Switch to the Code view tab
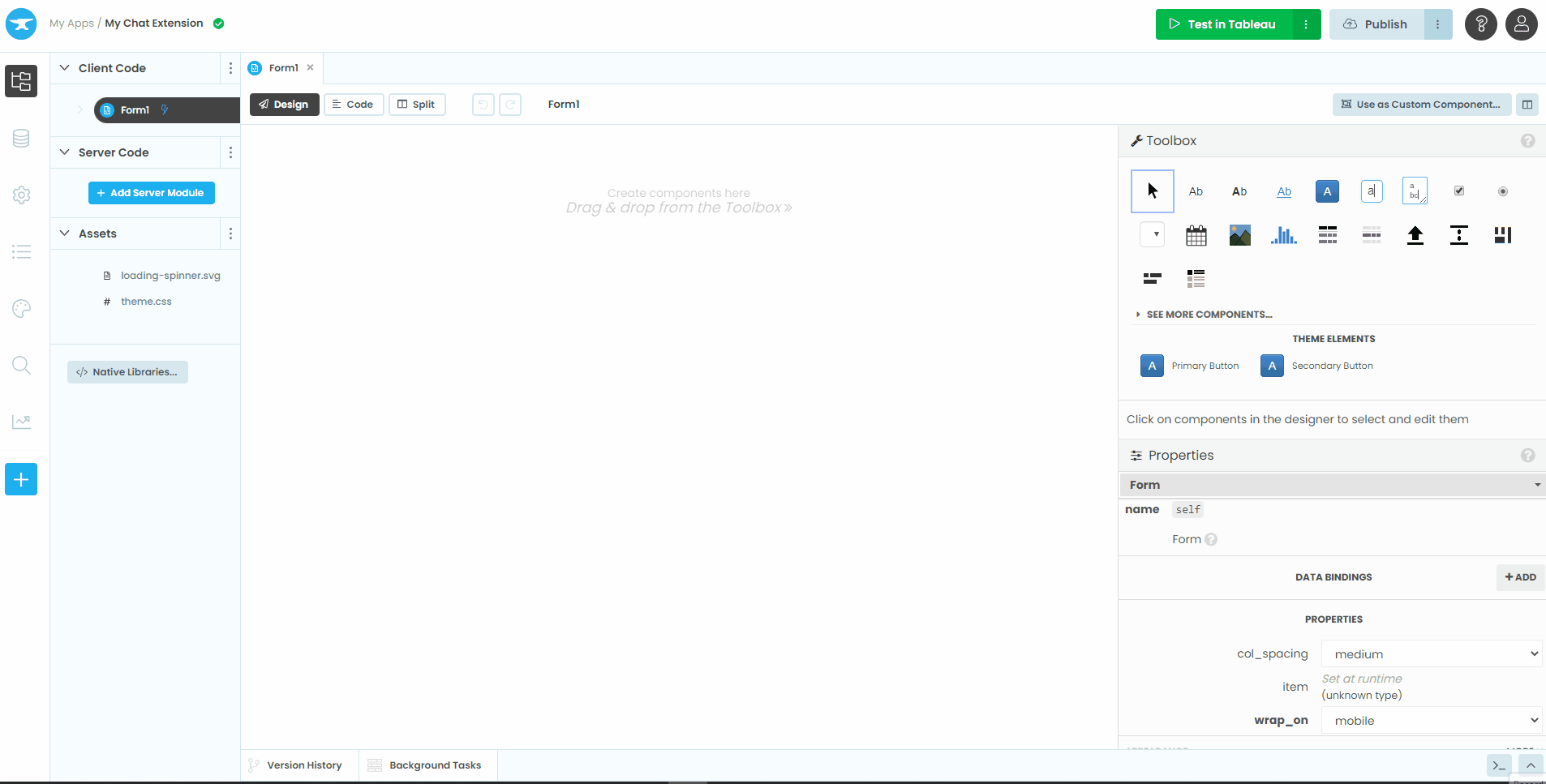 coord(354,104)
